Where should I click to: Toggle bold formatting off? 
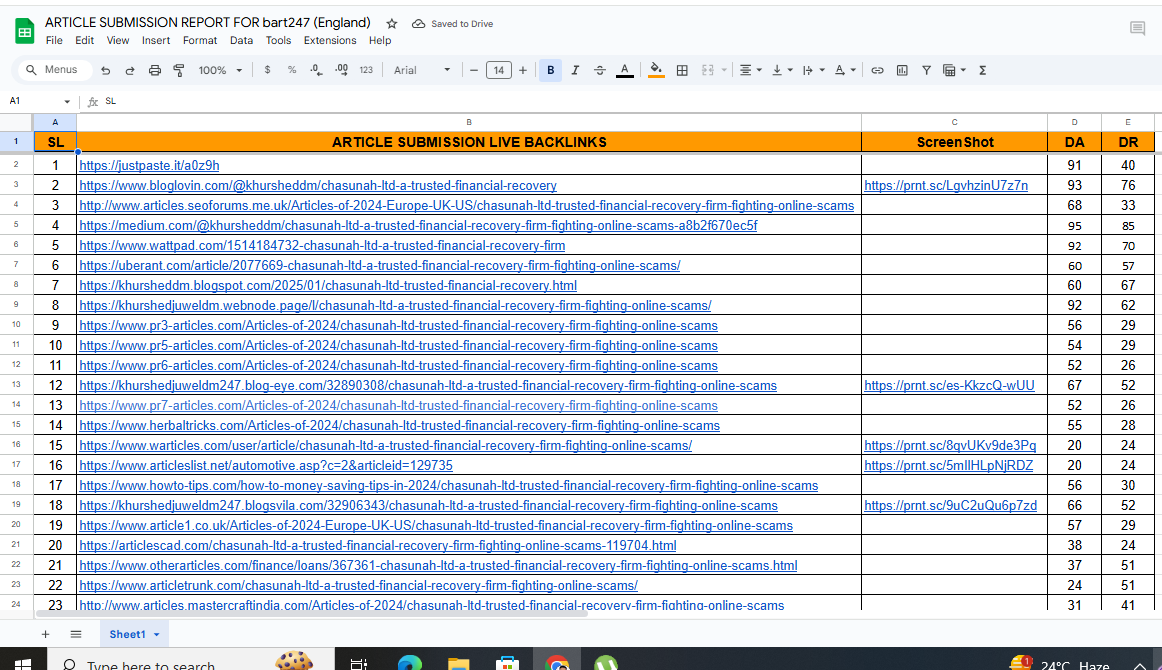pos(550,70)
